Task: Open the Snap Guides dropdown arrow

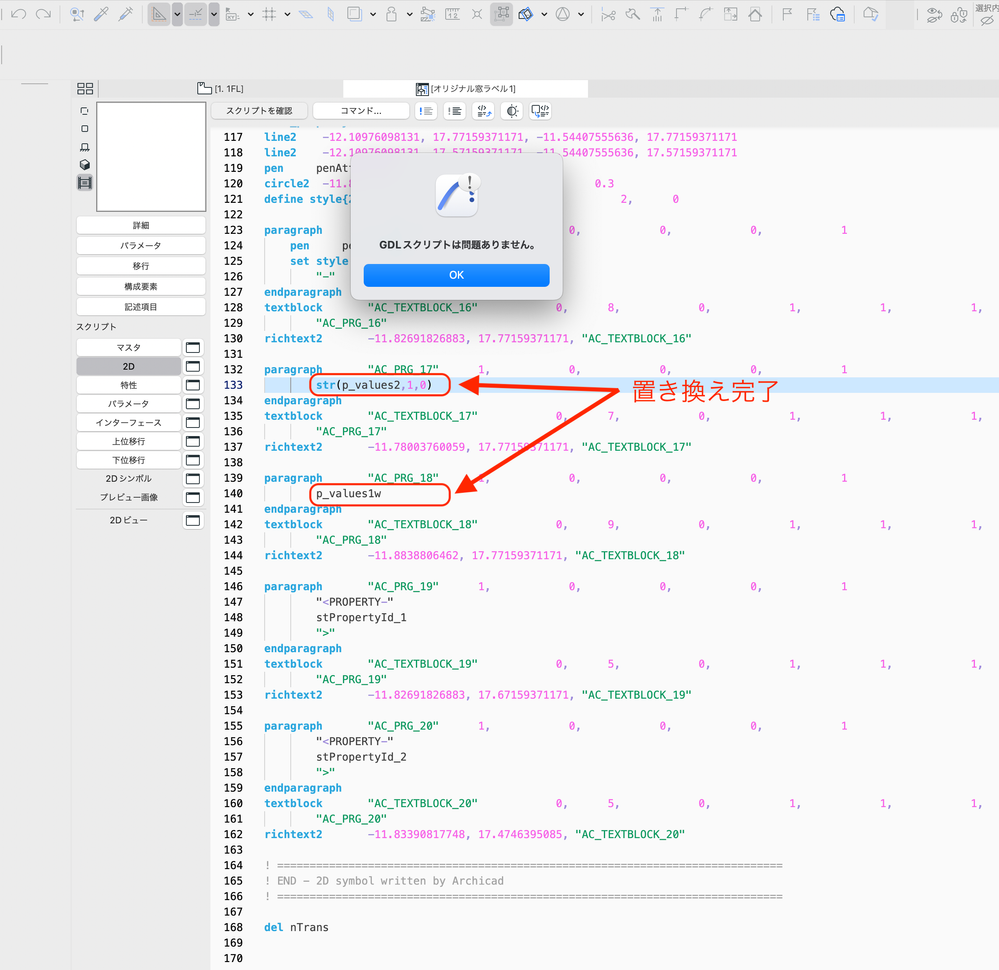Action: (214, 14)
